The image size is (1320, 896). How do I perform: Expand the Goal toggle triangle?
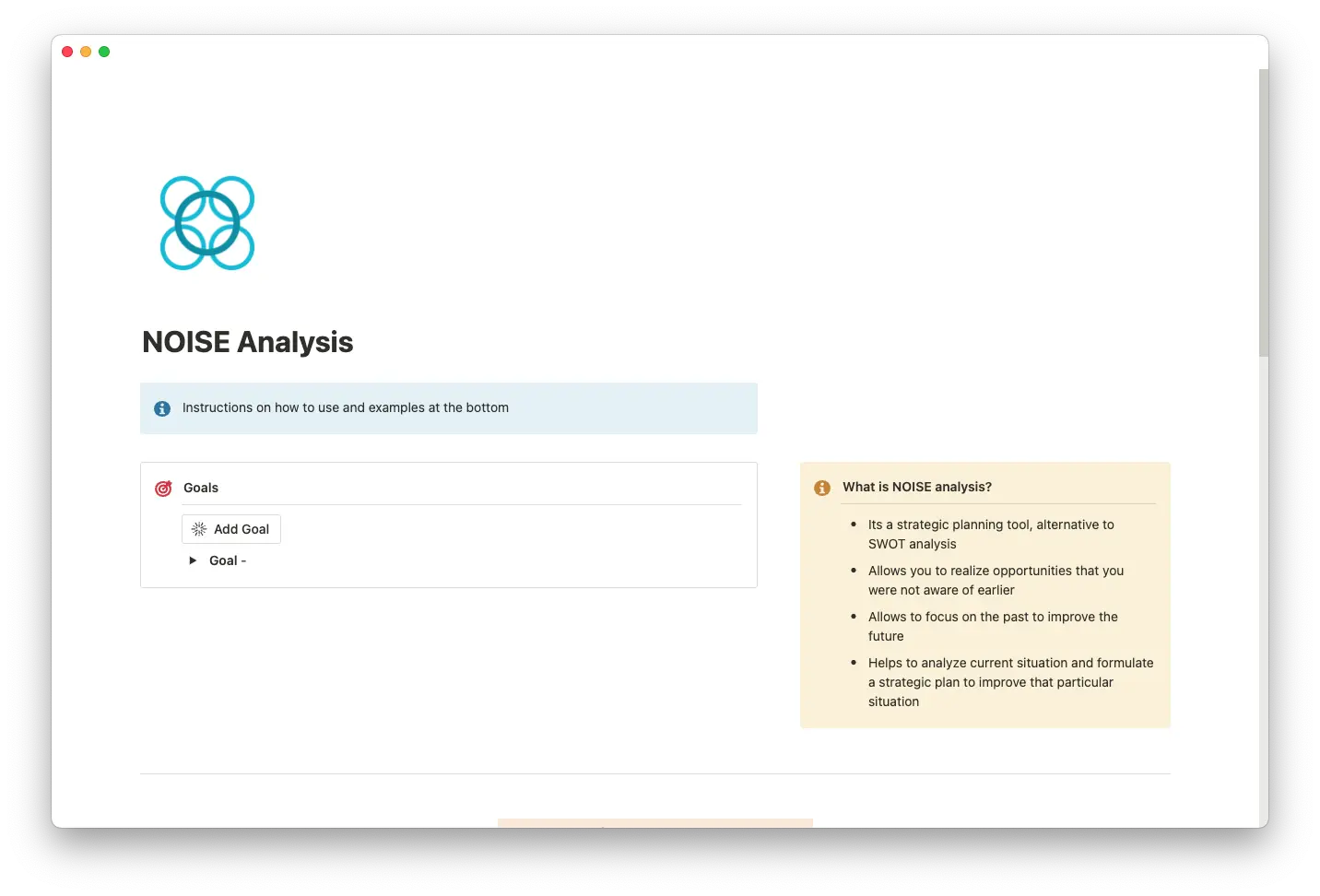coord(193,560)
